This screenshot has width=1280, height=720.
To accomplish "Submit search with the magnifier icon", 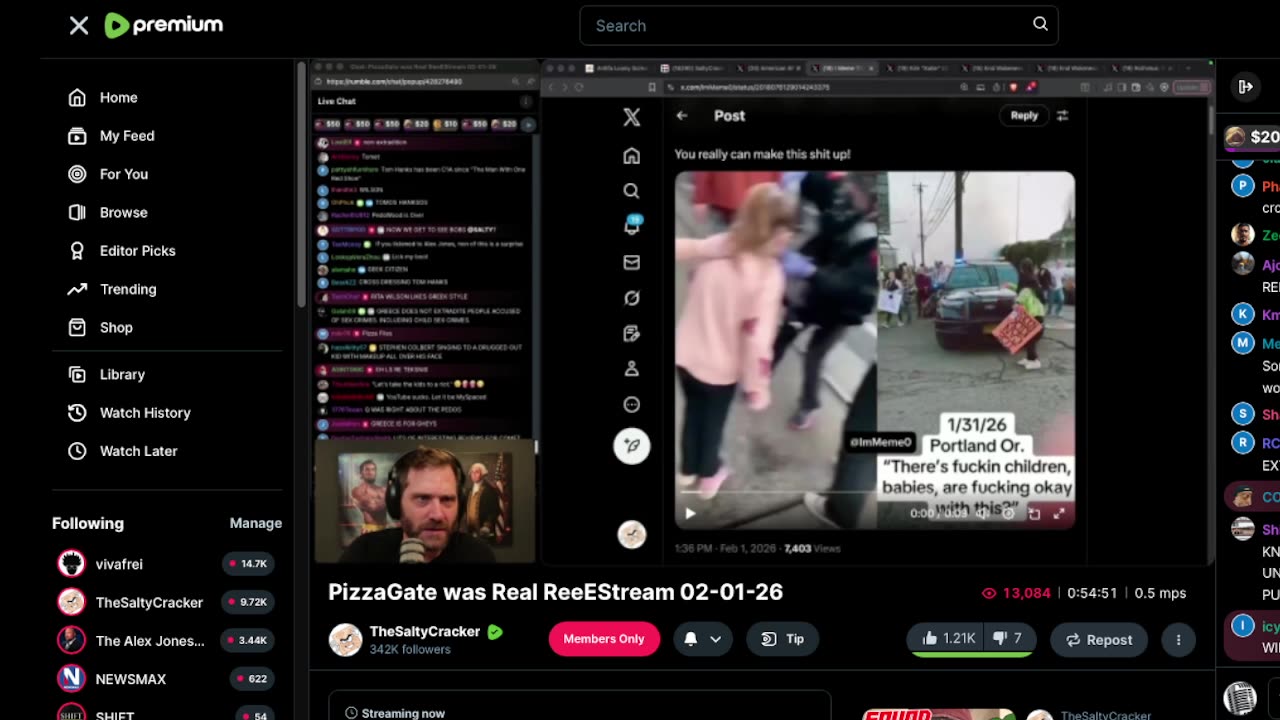I will [1040, 24].
